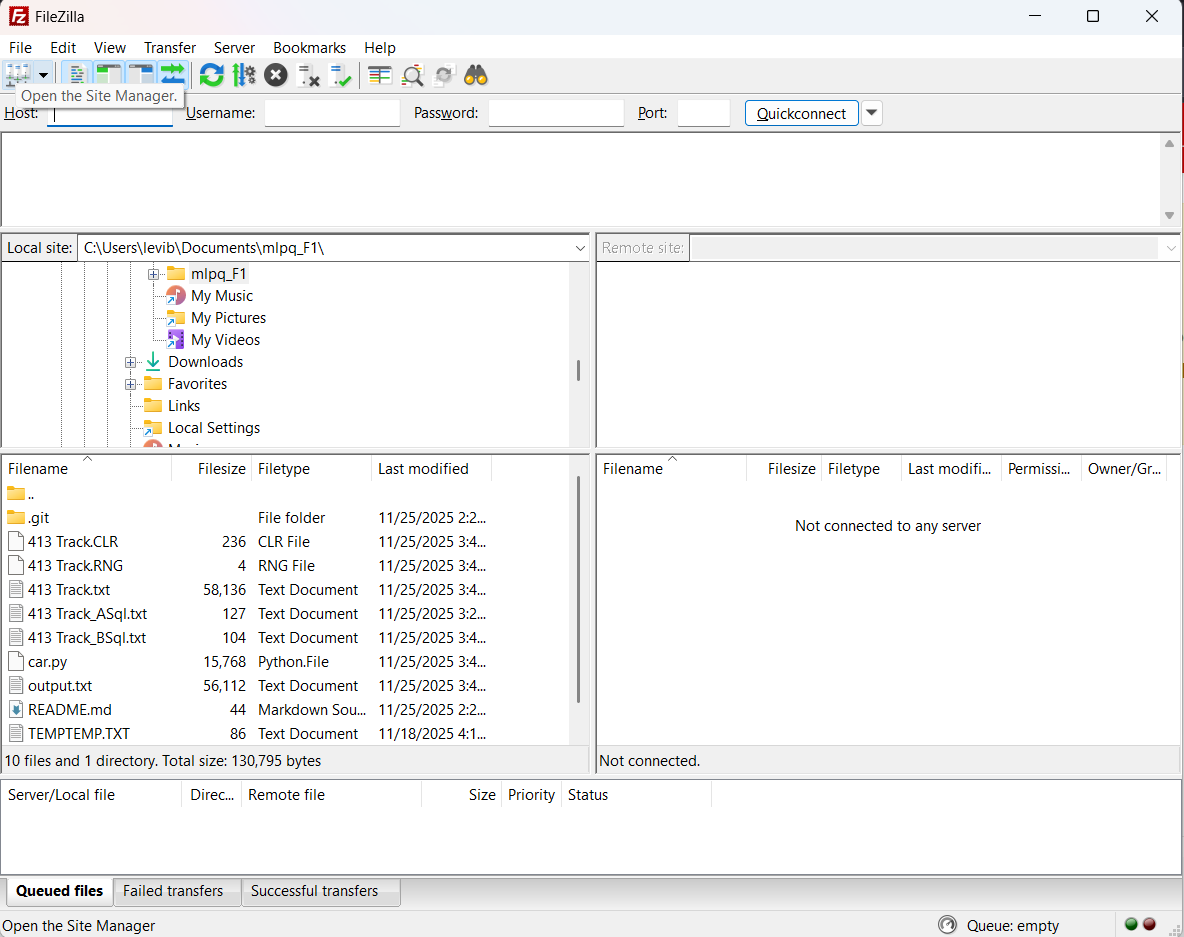
Task: Reconnect to the last used server
Action: click(340, 74)
